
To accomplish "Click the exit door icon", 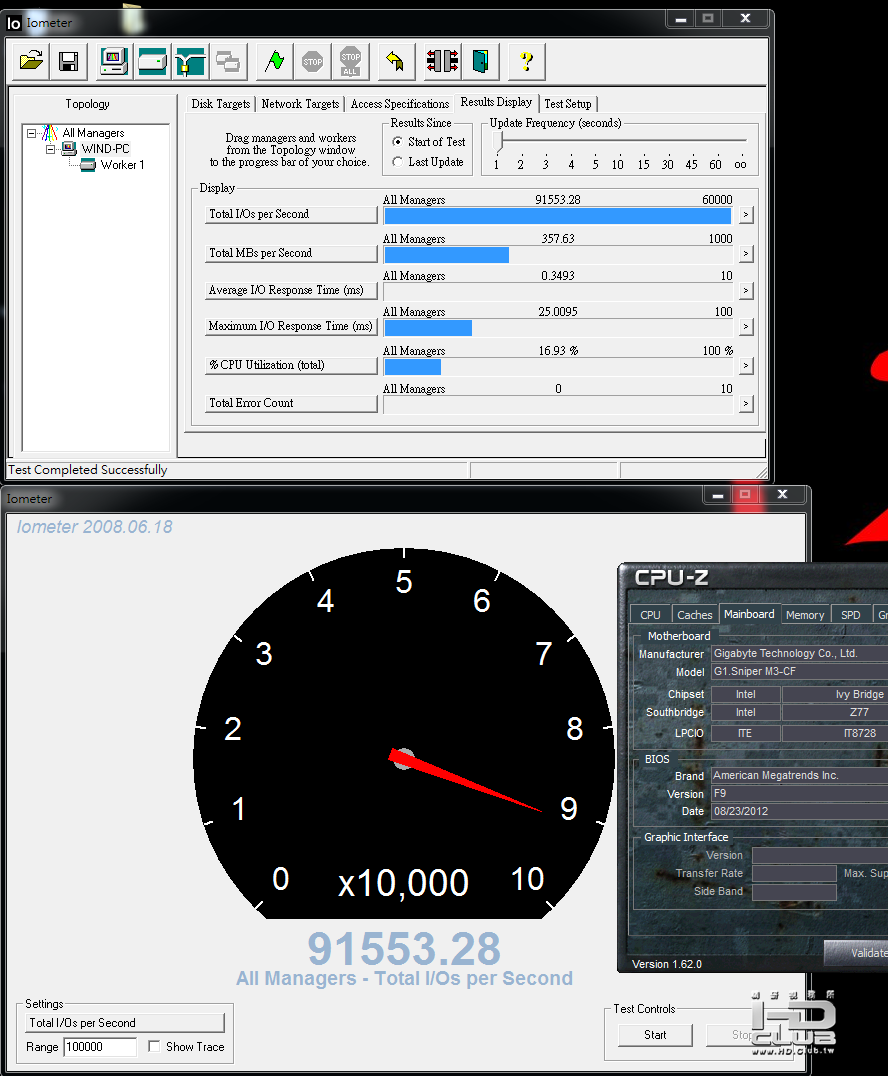I will tap(480, 62).
